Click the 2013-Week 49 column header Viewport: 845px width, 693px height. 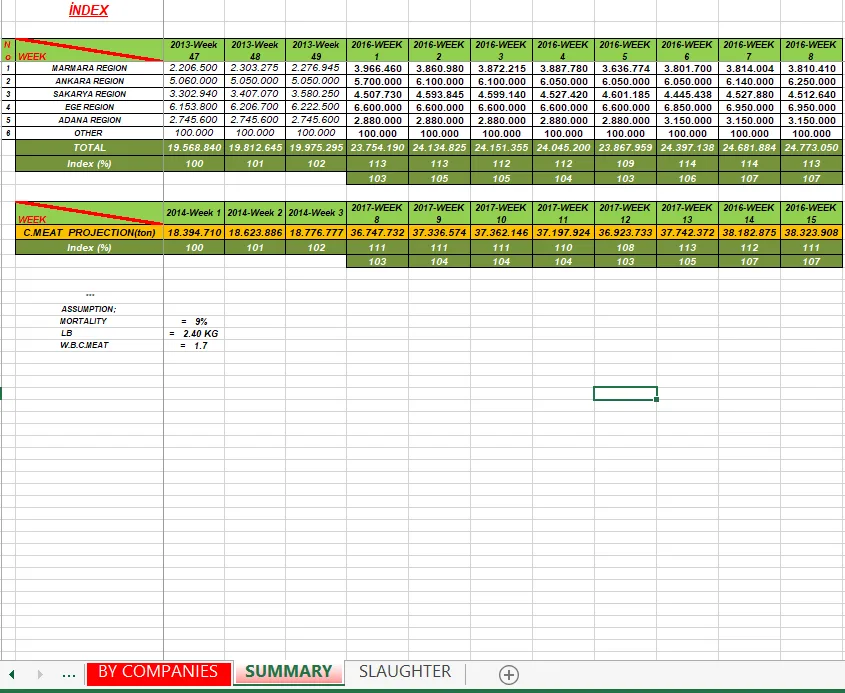coord(316,50)
